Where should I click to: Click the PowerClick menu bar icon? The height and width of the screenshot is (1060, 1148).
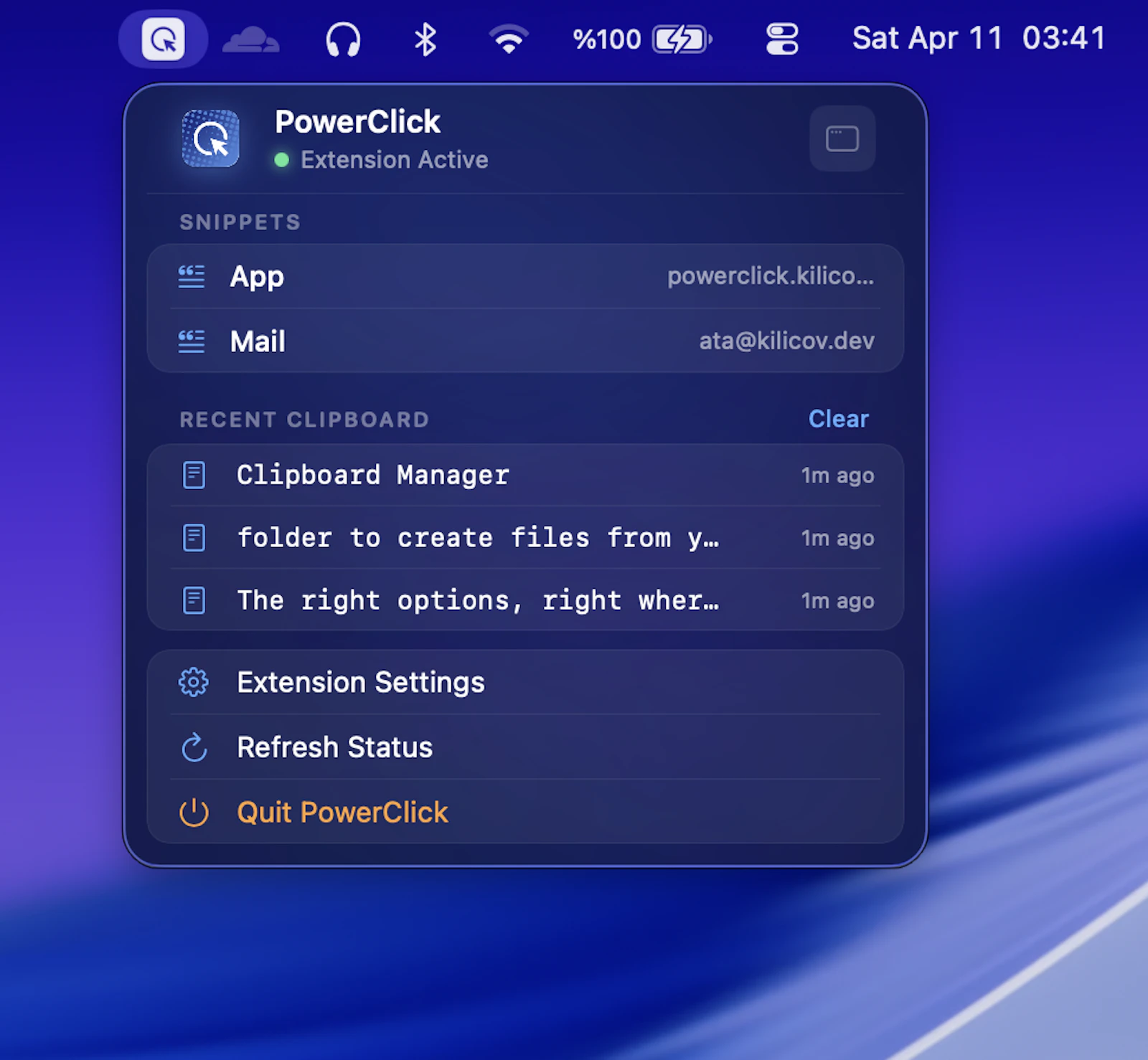coord(163,39)
